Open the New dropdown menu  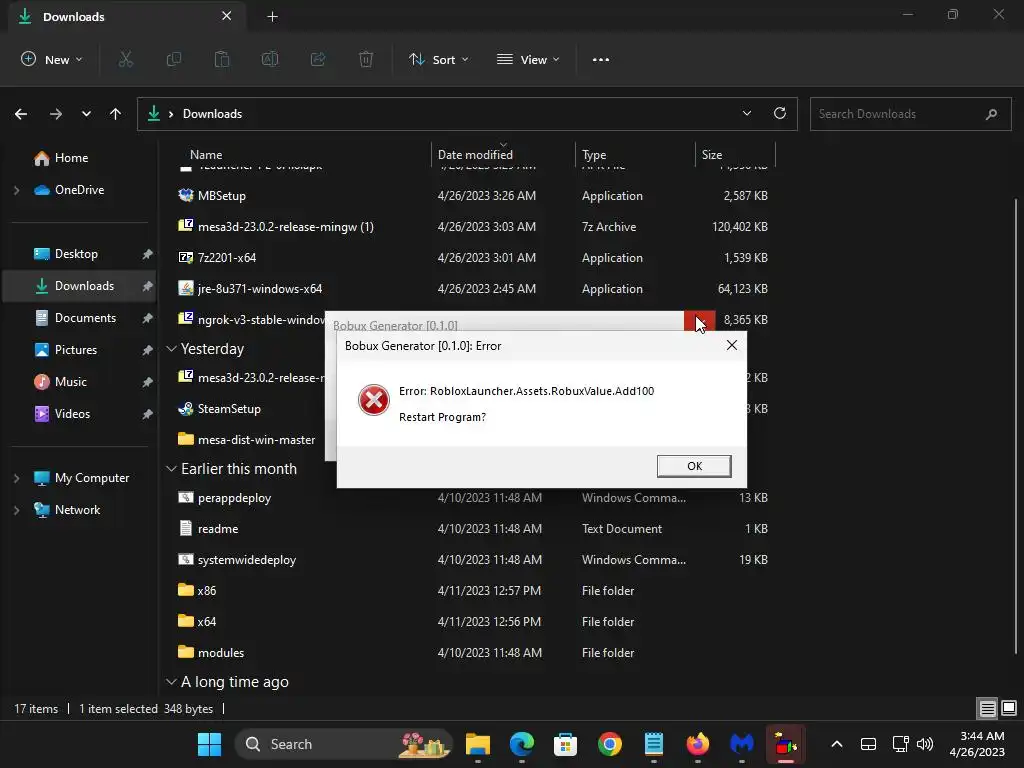click(x=52, y=59)
